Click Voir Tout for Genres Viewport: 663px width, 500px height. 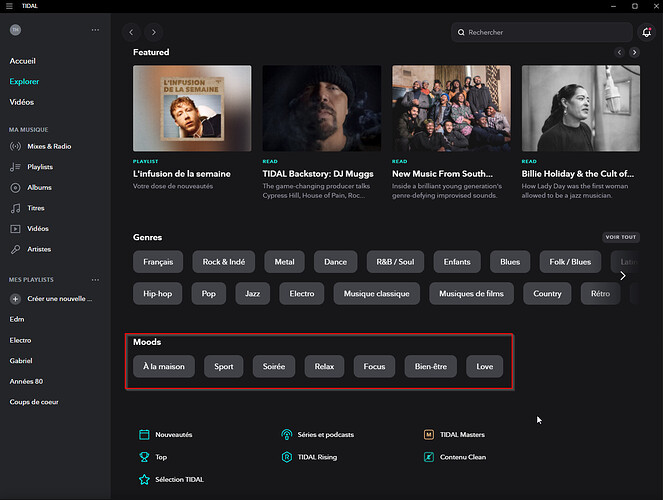(621, 237)
